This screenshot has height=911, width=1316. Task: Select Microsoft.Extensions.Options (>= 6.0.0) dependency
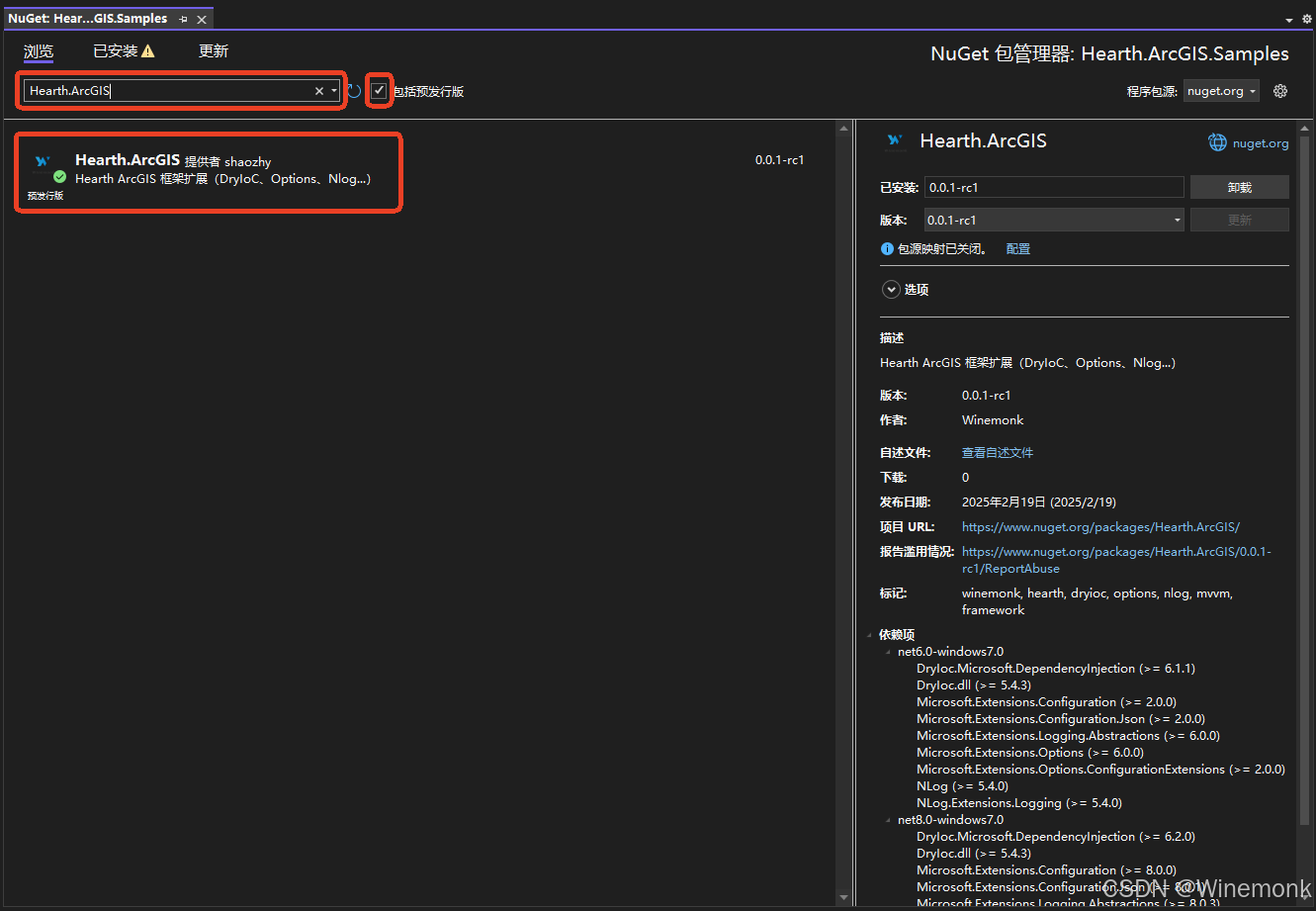click(1030, 753)
